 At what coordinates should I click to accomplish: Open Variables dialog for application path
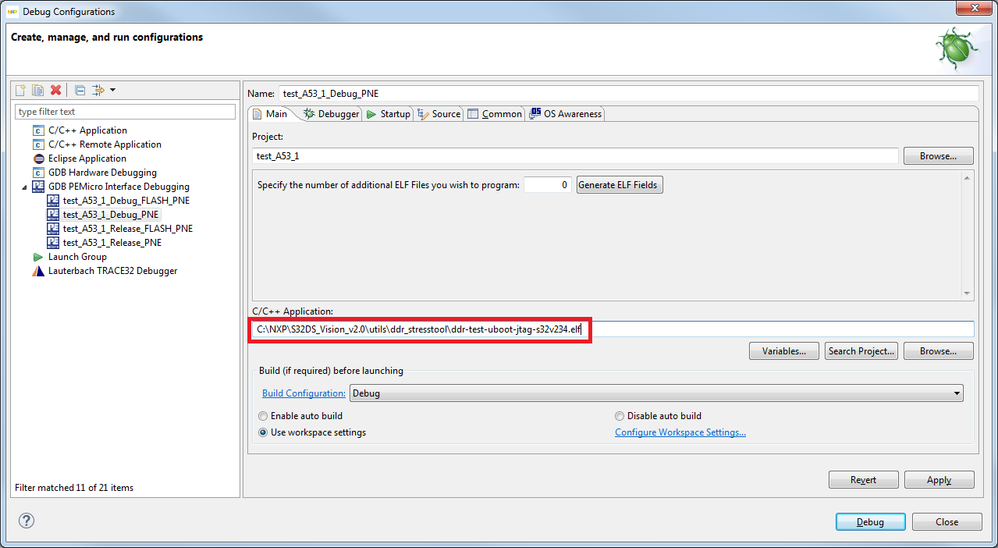tap(784, 351)
